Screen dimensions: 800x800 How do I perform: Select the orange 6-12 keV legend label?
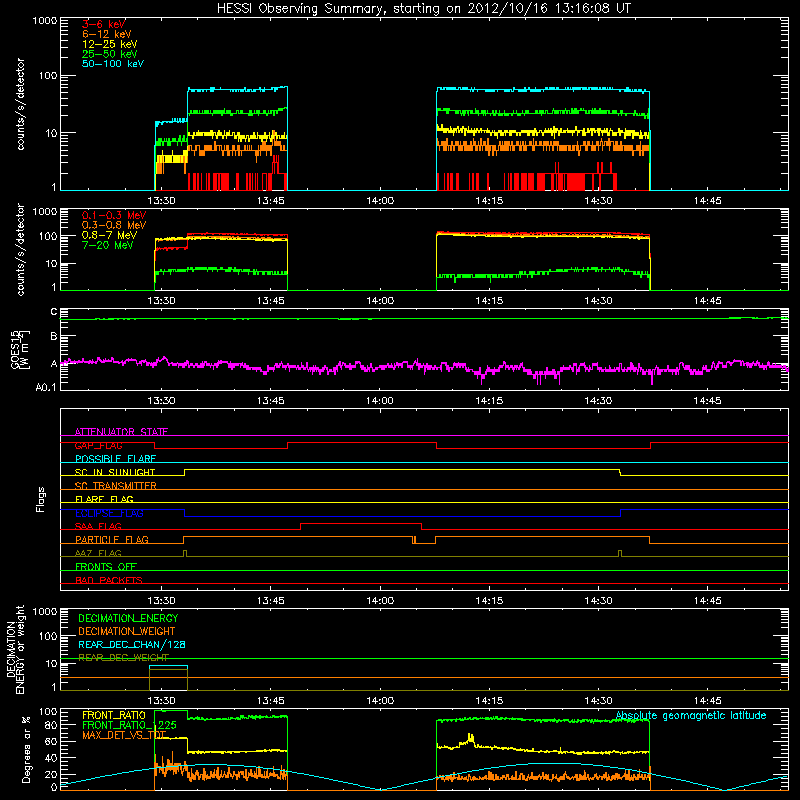tap(107, 34)
